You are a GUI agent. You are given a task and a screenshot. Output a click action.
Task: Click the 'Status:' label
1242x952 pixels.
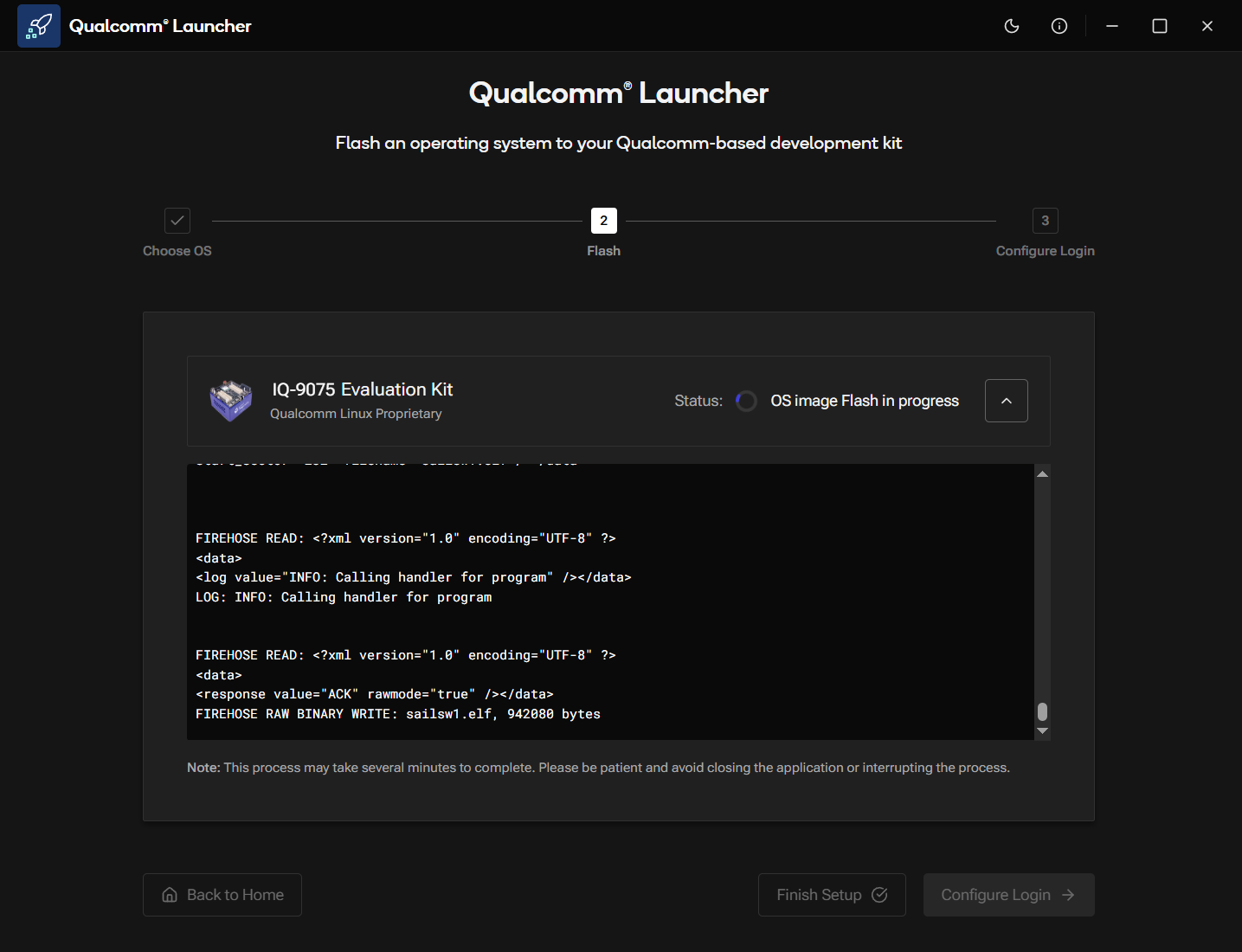pyautogui.click(x=698, y=401)
